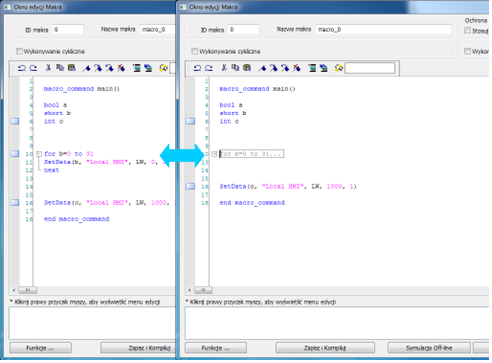Click scroll-left arrow of right editor scrollbar

click(x=189, y=290)
